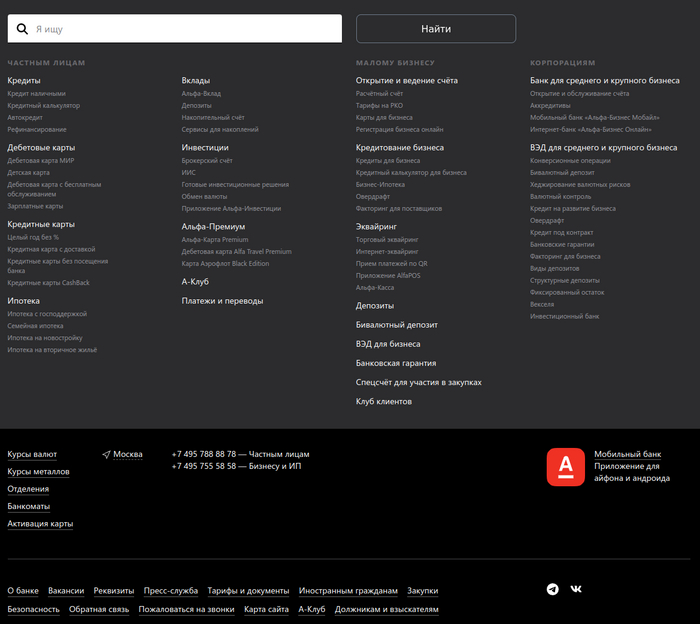Open Тарифы на РКО link
This screenshot has width=700, height=624.
pos(379,106)
